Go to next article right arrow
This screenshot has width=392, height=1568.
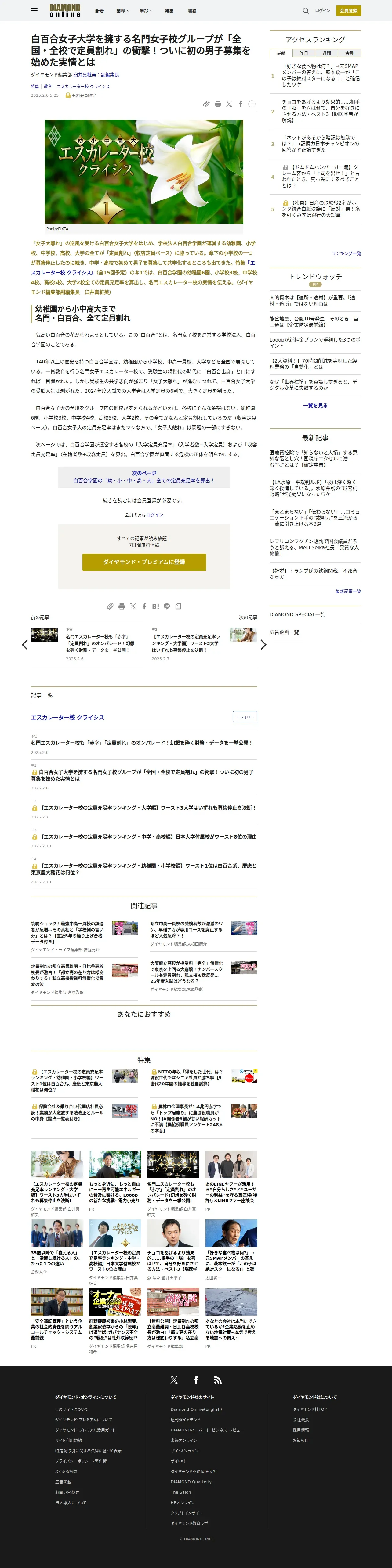coord(263,645)
